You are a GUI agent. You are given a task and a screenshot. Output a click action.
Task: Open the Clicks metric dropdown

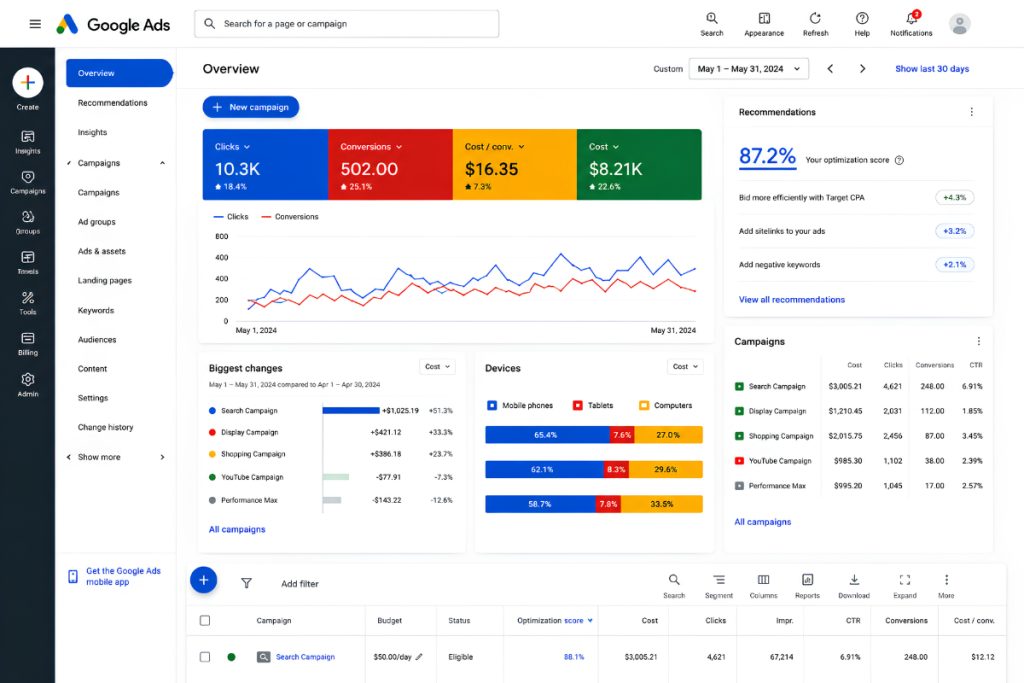[x=232, y=147]
